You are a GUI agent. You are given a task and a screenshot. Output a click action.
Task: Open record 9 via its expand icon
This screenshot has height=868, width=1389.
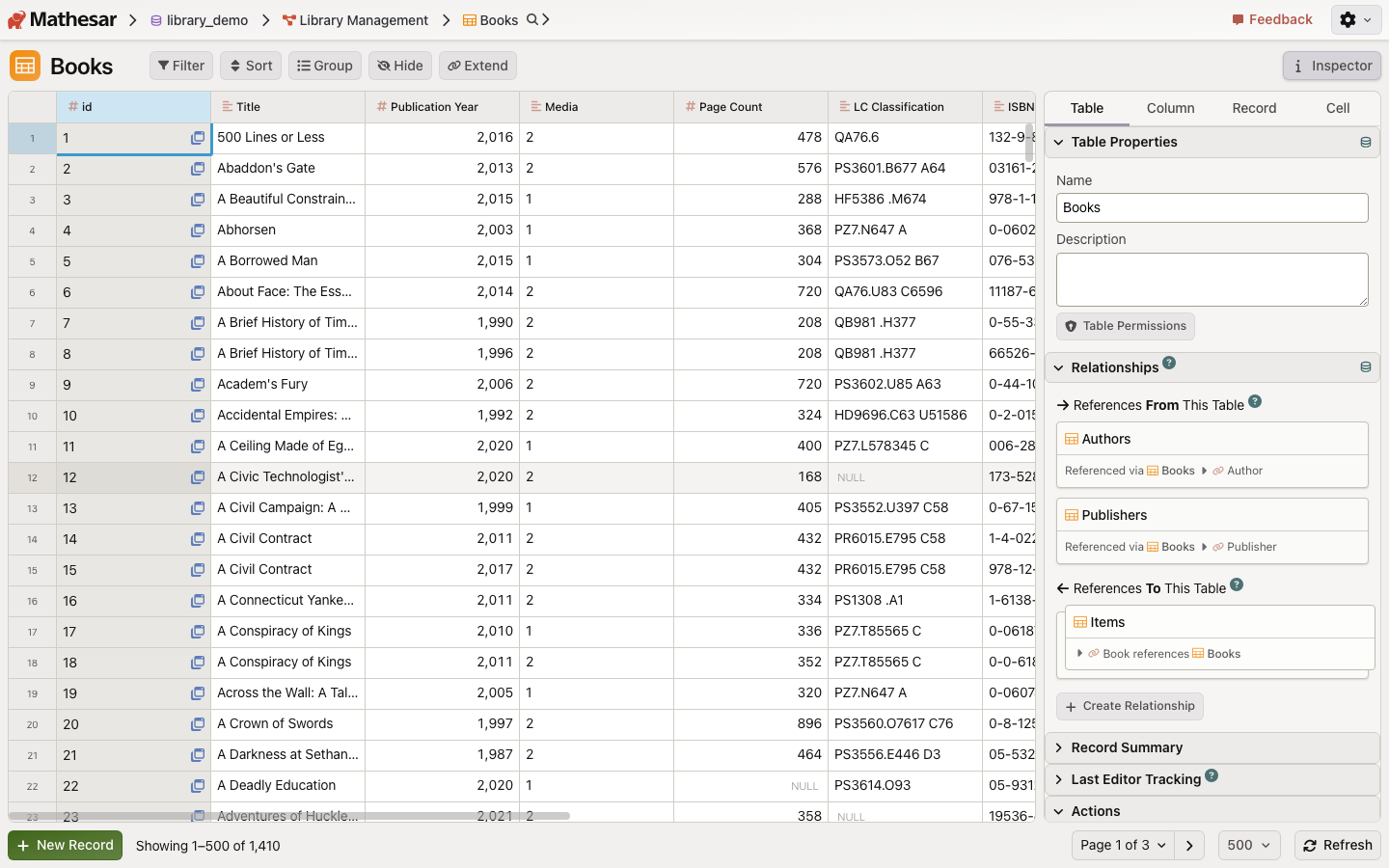tap(198, 385)
